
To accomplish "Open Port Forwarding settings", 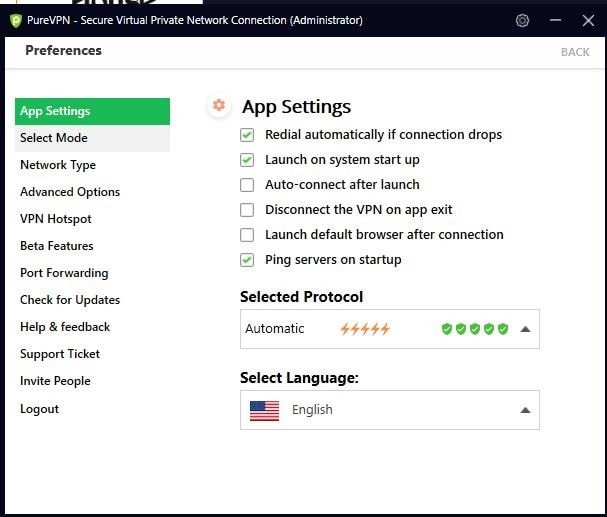I will coord(64,273).
